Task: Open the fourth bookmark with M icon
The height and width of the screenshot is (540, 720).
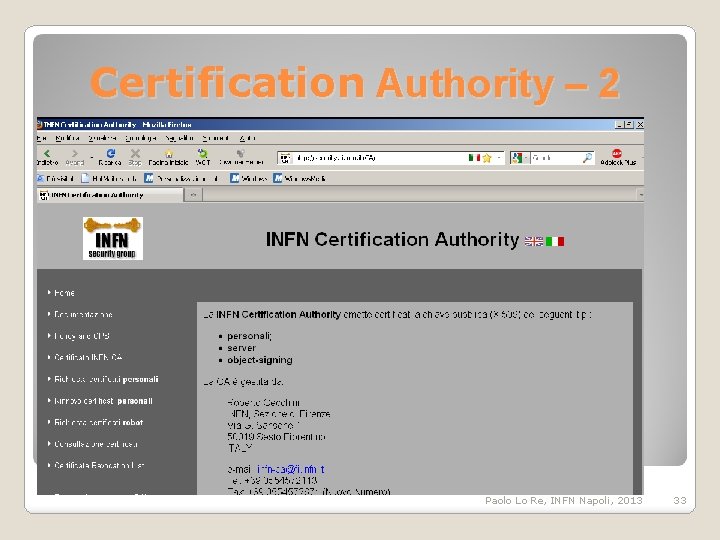Action: point(248,178)
